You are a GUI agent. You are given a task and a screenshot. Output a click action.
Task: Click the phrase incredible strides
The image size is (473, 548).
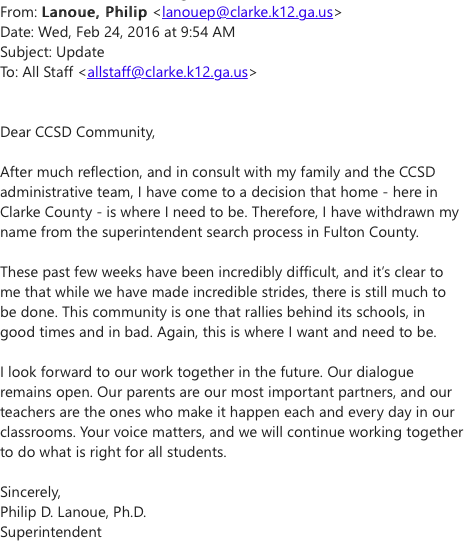point(250,292)
